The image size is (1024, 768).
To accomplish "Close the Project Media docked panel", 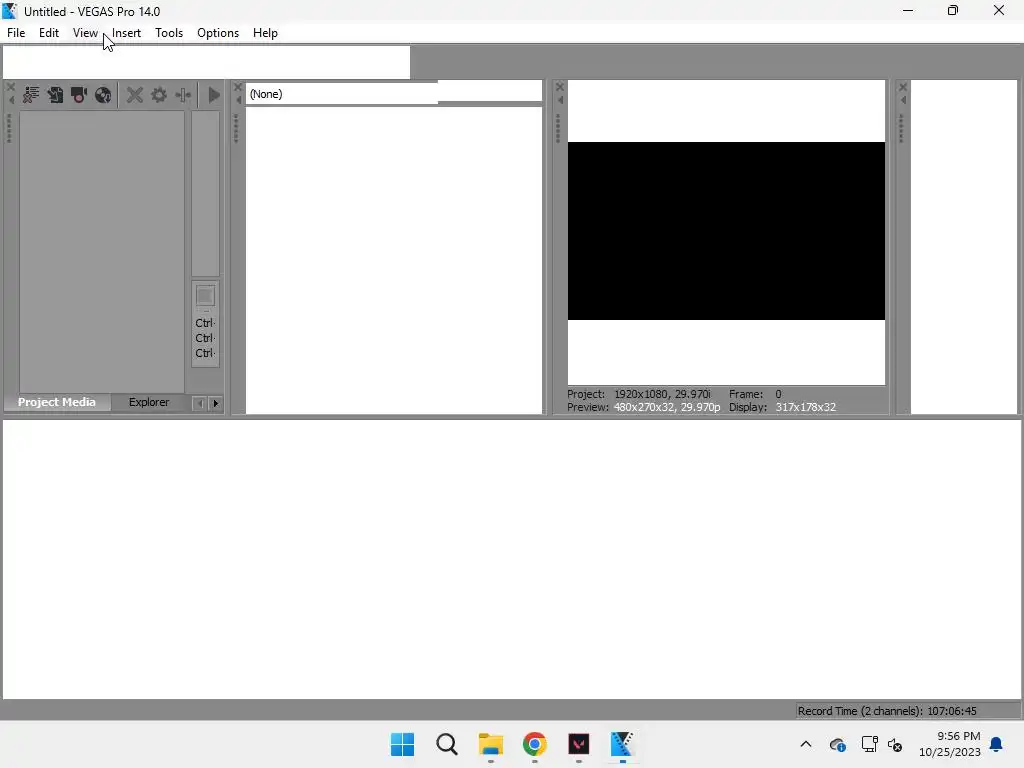I will [10, 86].
